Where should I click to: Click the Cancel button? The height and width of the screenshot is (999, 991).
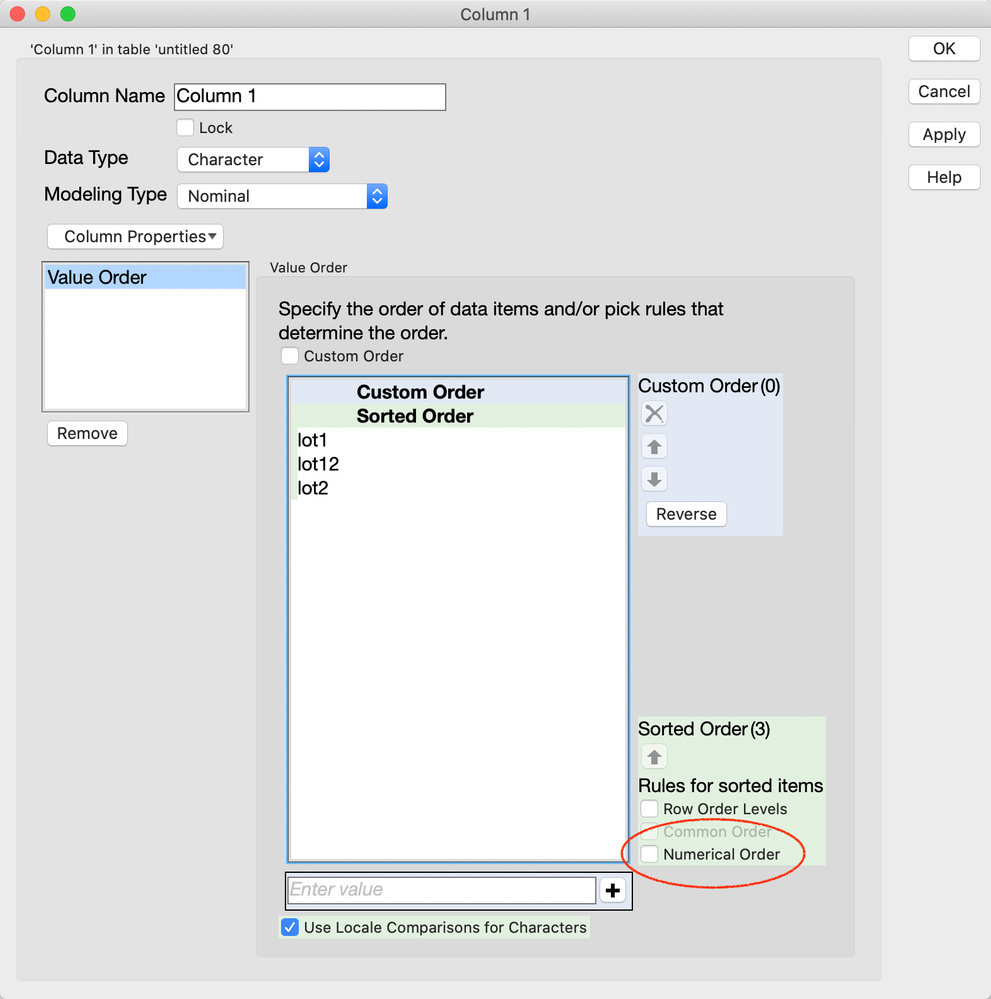click(944, 91)
